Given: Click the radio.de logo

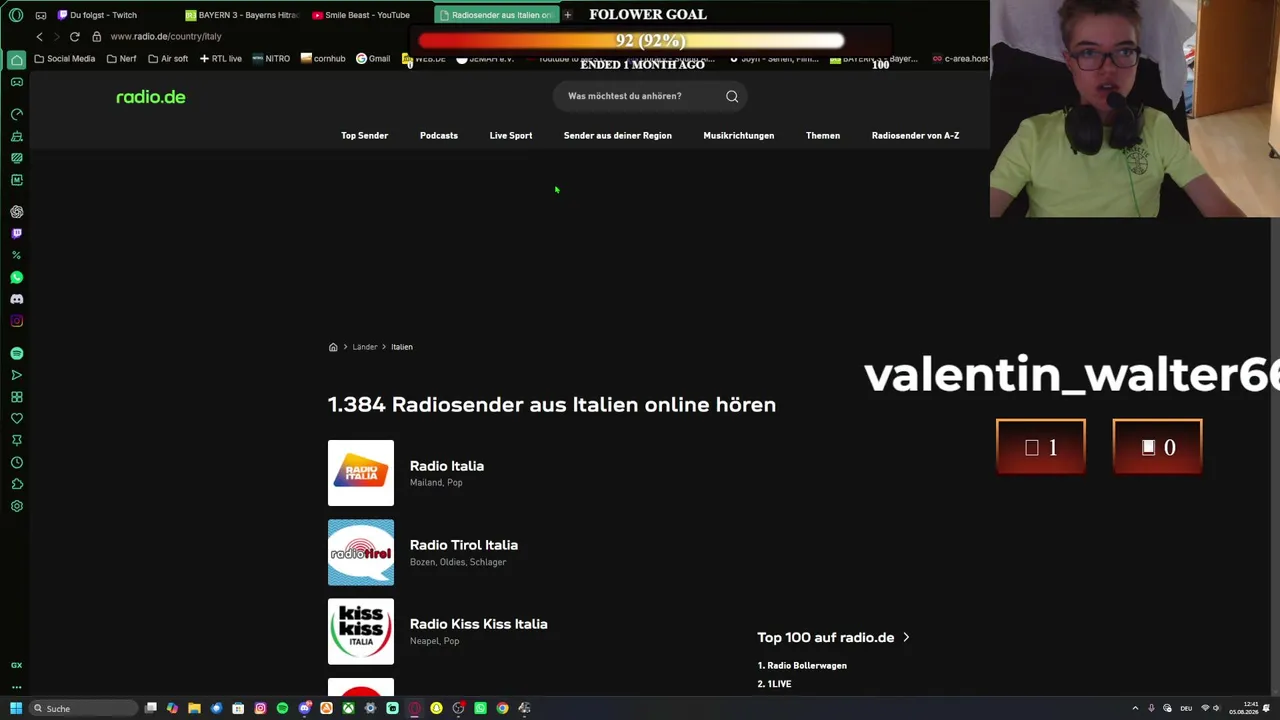Looking at the screenshot, I should 151,97.
